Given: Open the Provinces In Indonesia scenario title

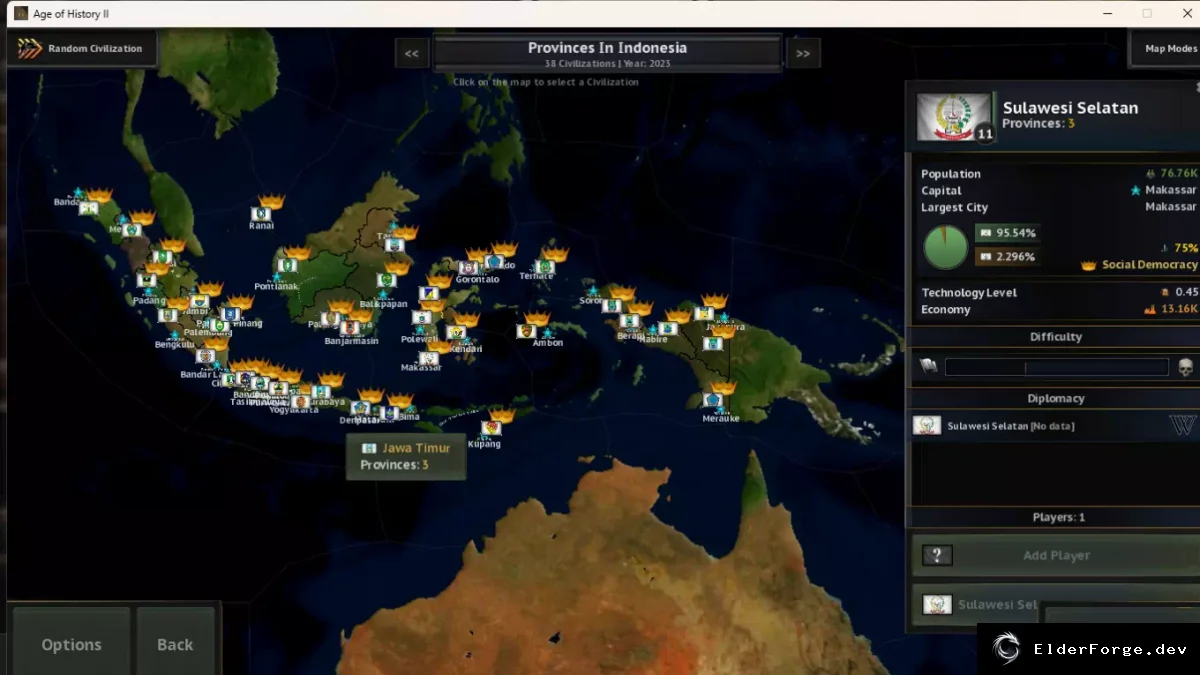Looking at the screenshot, I should click(607, 53).
